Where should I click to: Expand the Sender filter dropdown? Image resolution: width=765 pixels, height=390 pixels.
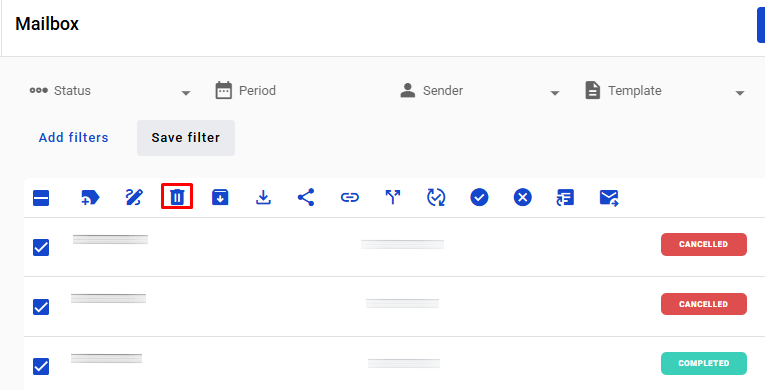480,91
